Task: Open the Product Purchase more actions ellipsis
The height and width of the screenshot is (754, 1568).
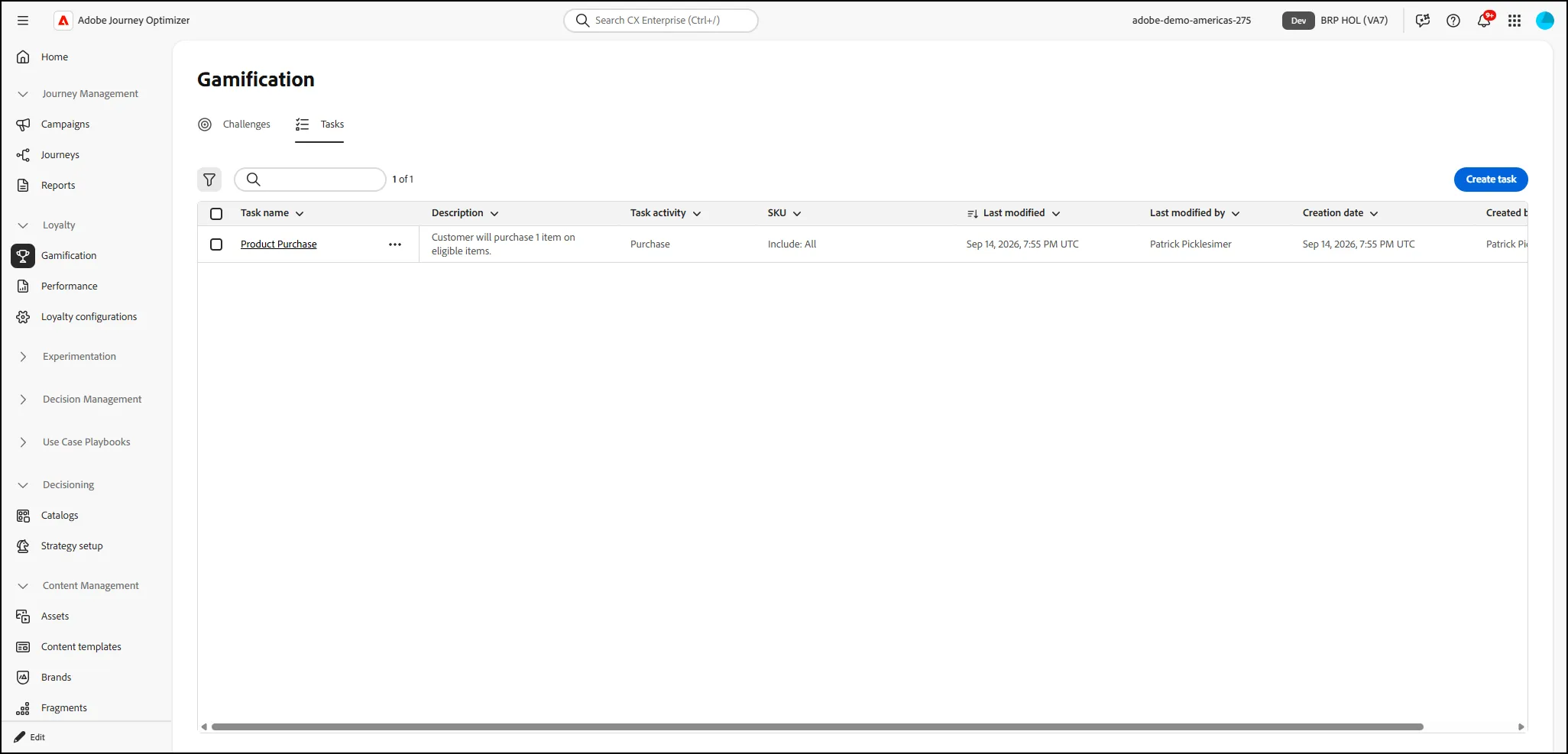Action: 395,244
